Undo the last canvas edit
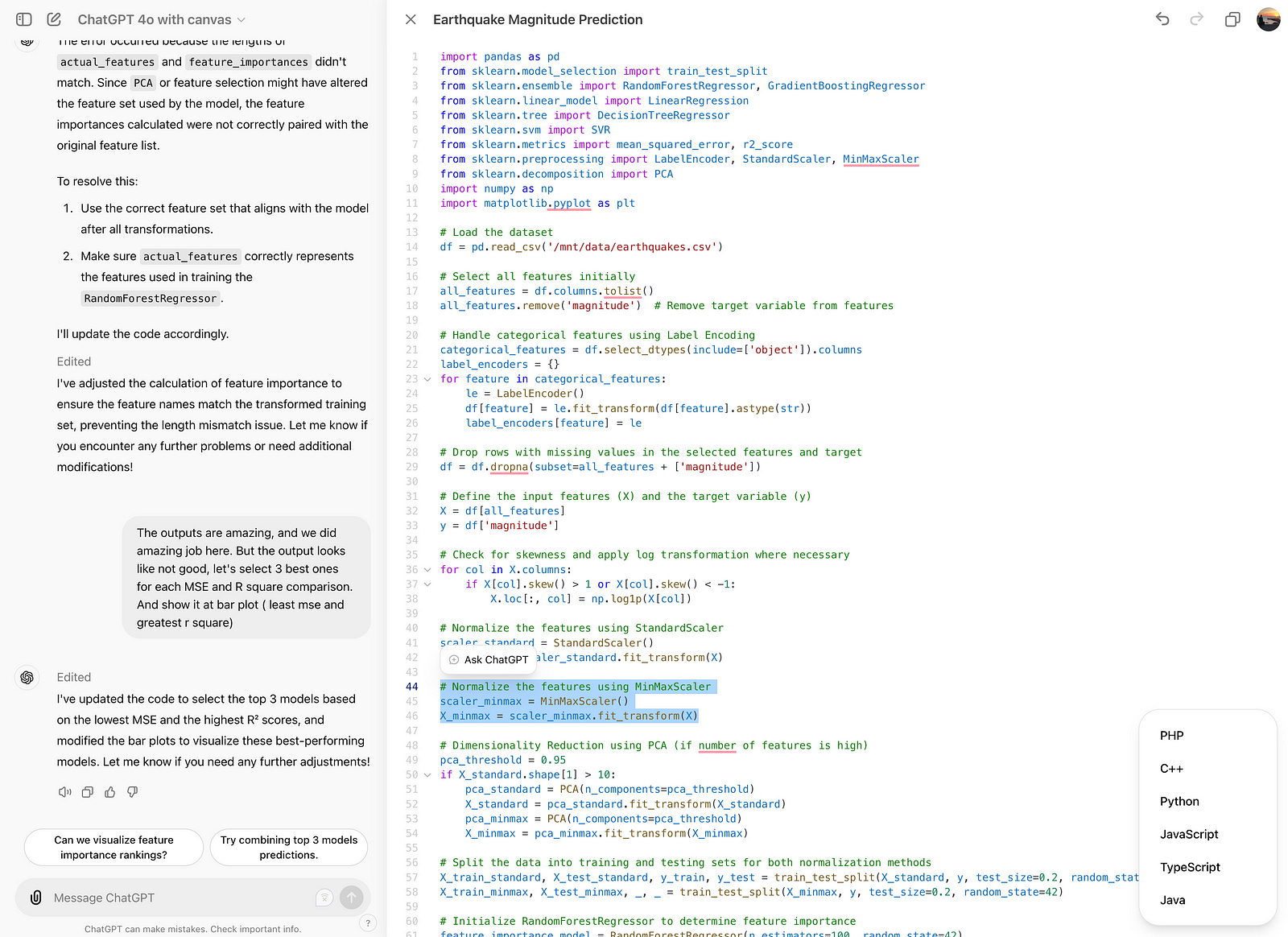 1162,19
